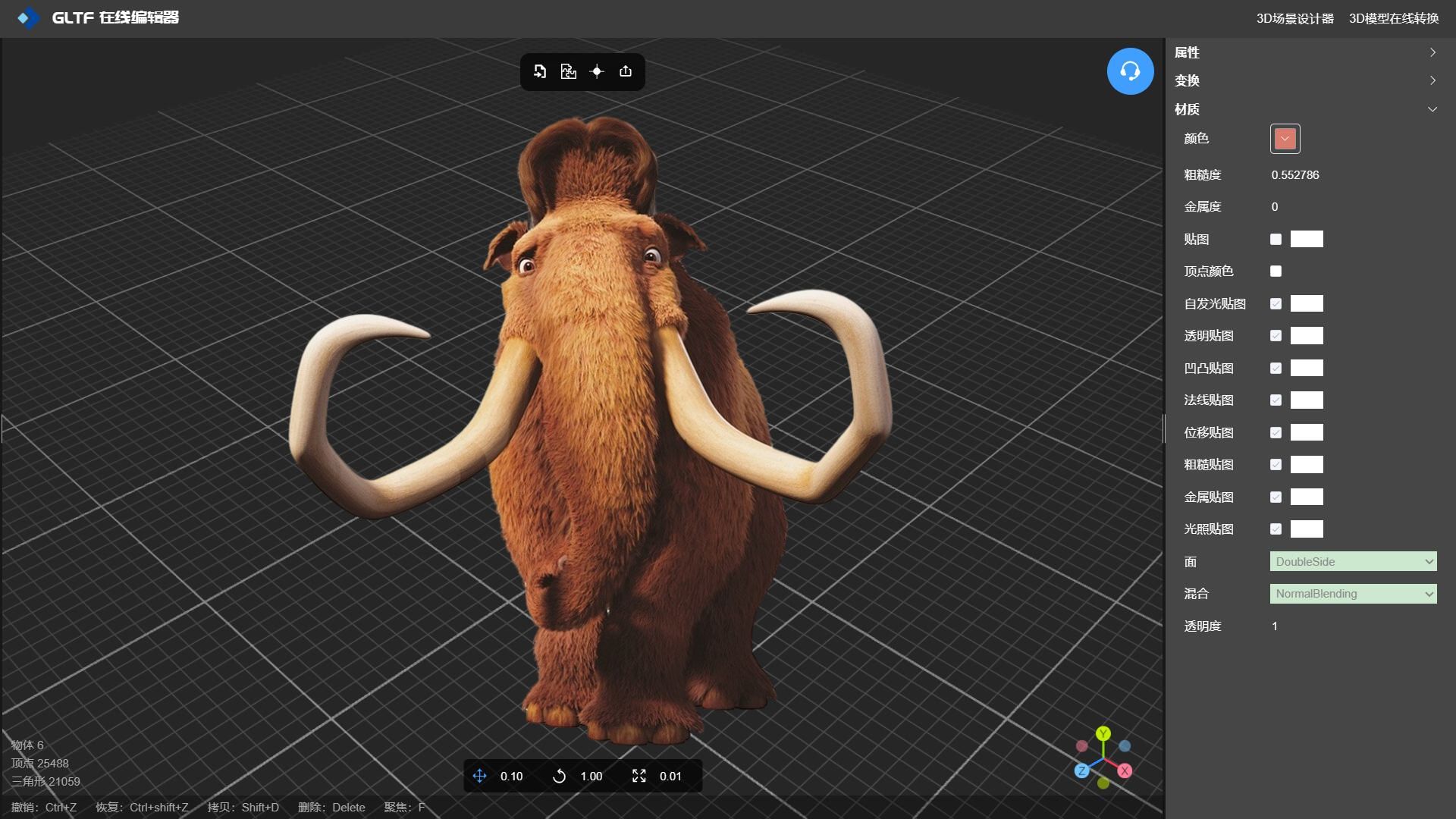Image resolution: width=1456 pixels, height=819 pixels.
Task: Select the move translate snap icon
Action: [x=479, y=776]
